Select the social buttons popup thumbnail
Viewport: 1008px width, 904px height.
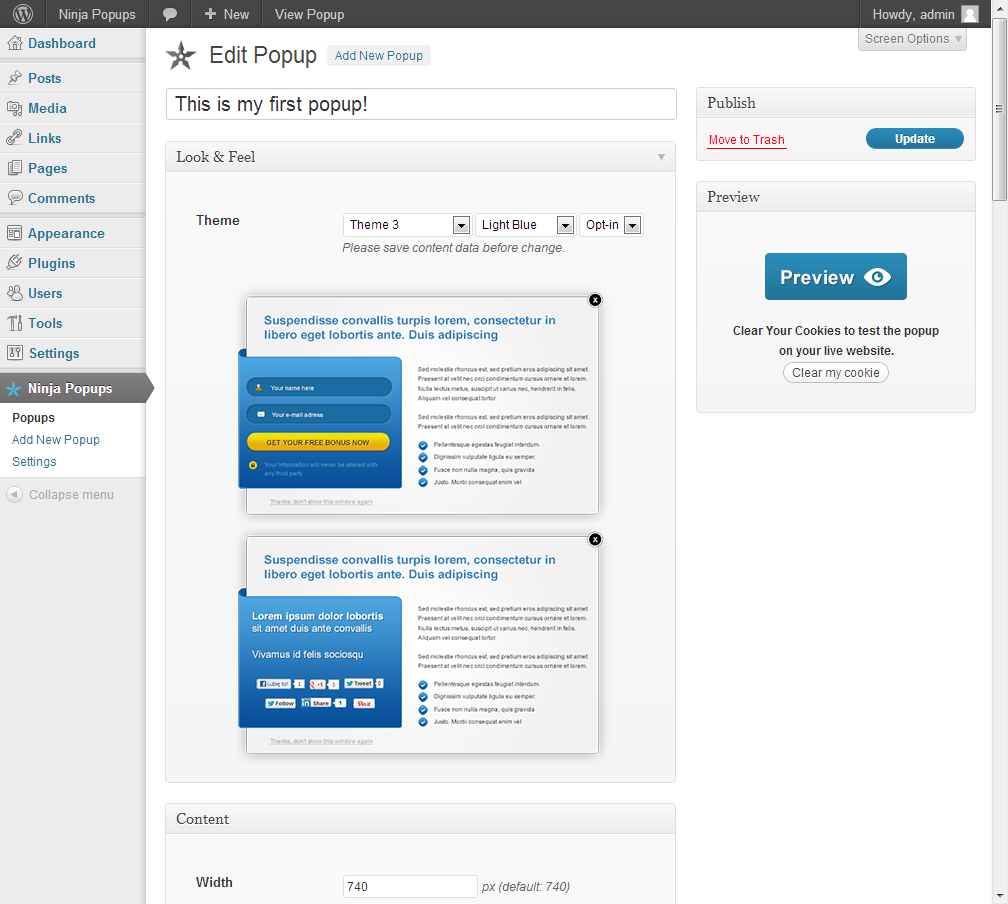pyautogui.click(x=418, y=644)
